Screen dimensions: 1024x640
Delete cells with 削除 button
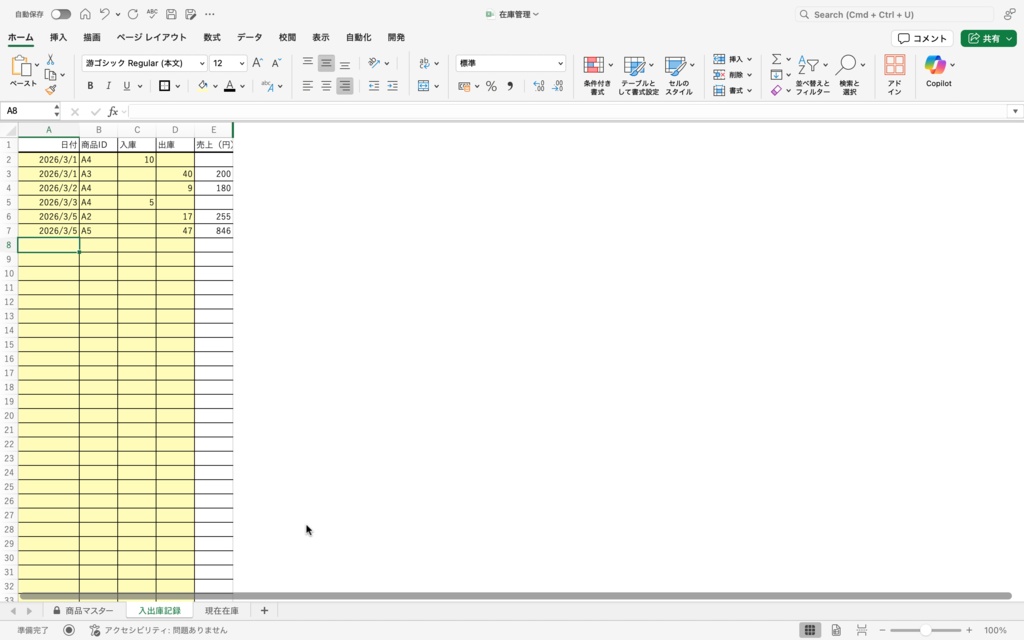coord(732,74)
